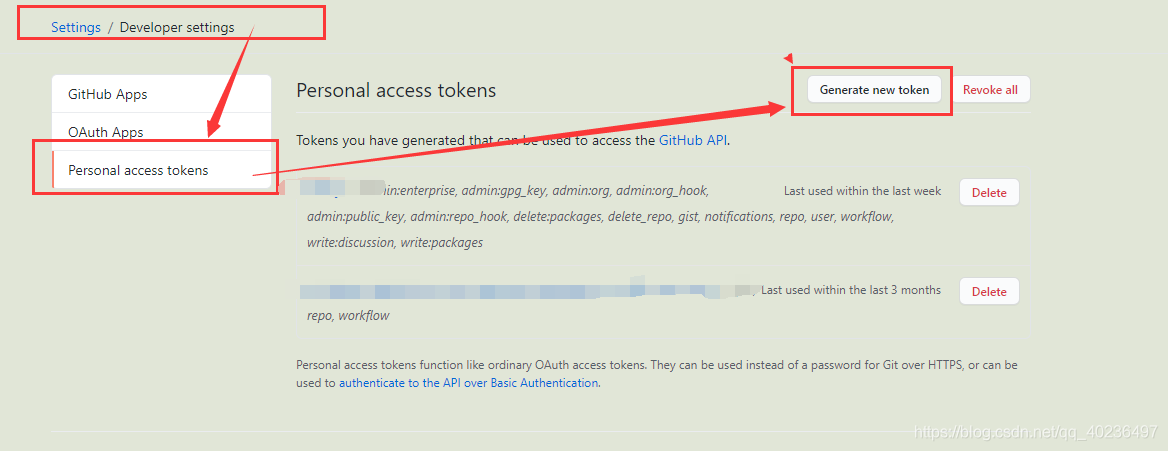
Task: Open Personal access tokens sidebar item
Action: (161, 170)
